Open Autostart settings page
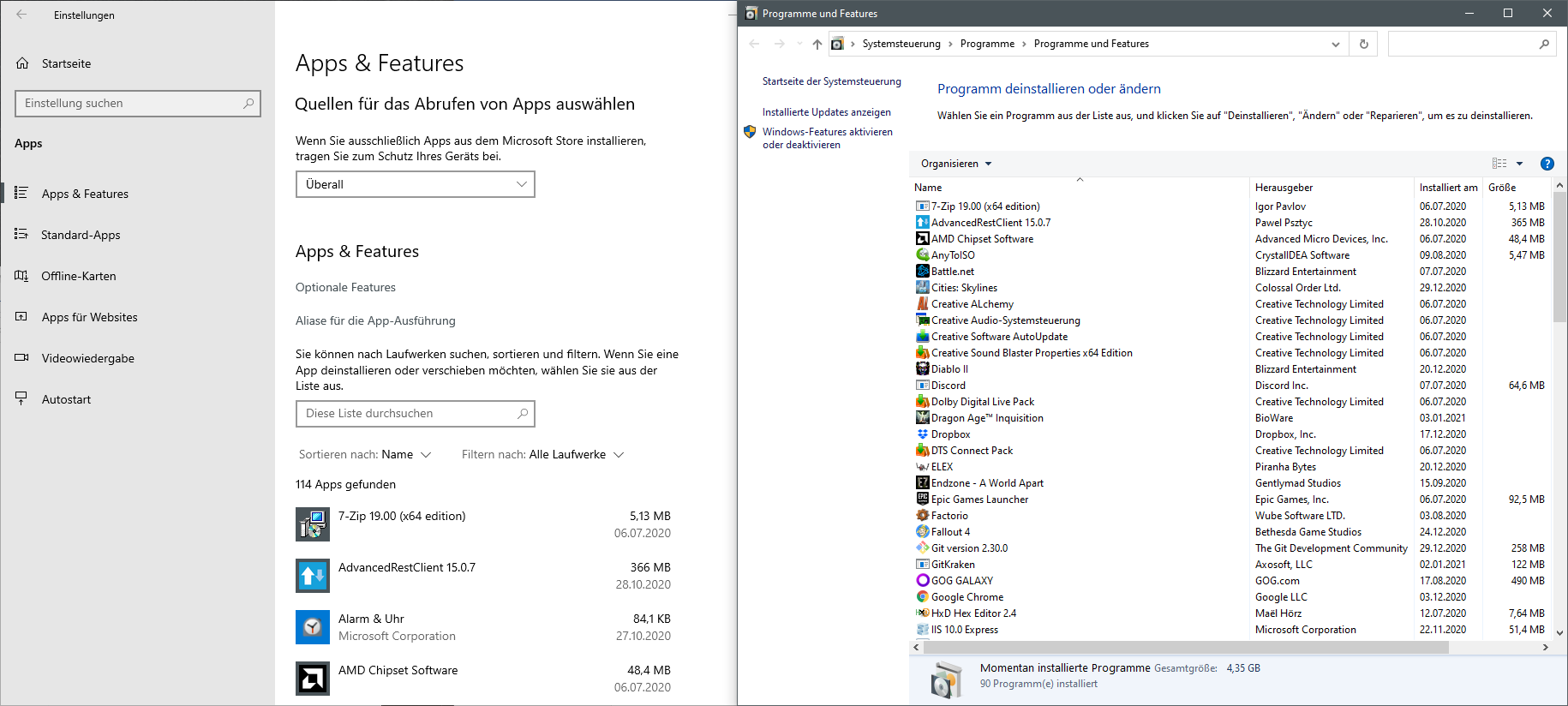 pyautogui.click(x=66, y=399)
